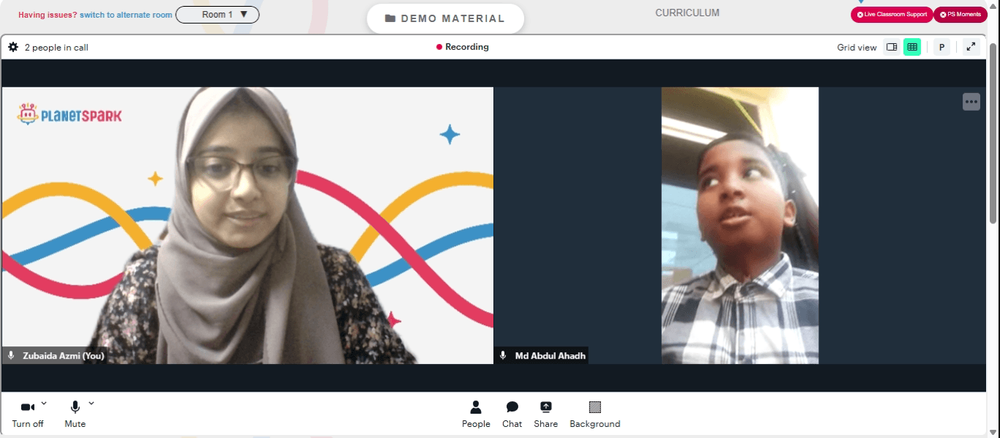Expand camera options chevron

pyautogui.click(x=44, y=403)
